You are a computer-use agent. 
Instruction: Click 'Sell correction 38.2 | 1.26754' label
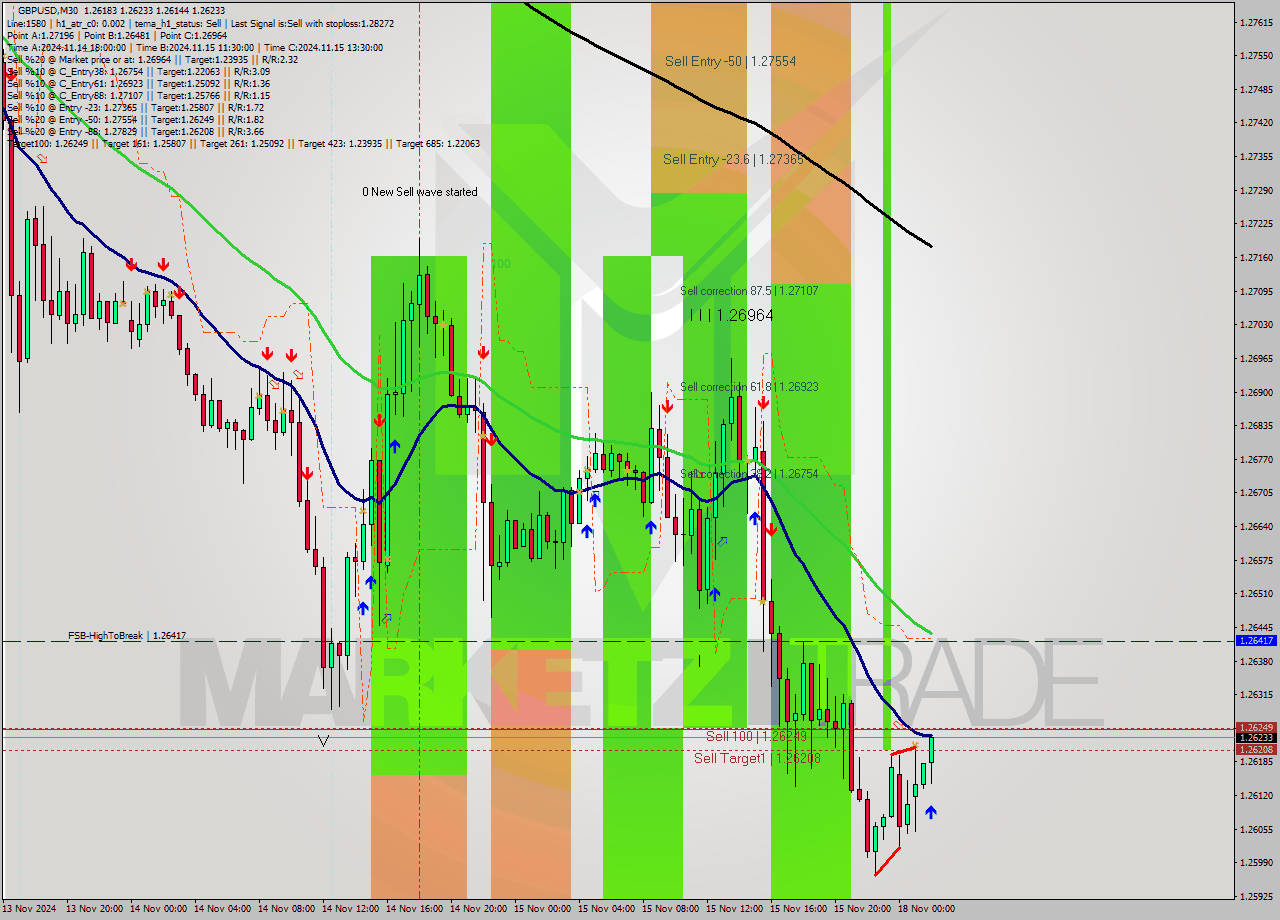point(749,473)
